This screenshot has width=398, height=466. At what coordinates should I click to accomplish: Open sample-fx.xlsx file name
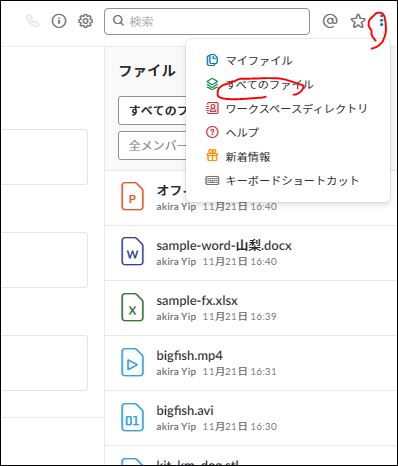pyautogui.click(x=197, y=301)
